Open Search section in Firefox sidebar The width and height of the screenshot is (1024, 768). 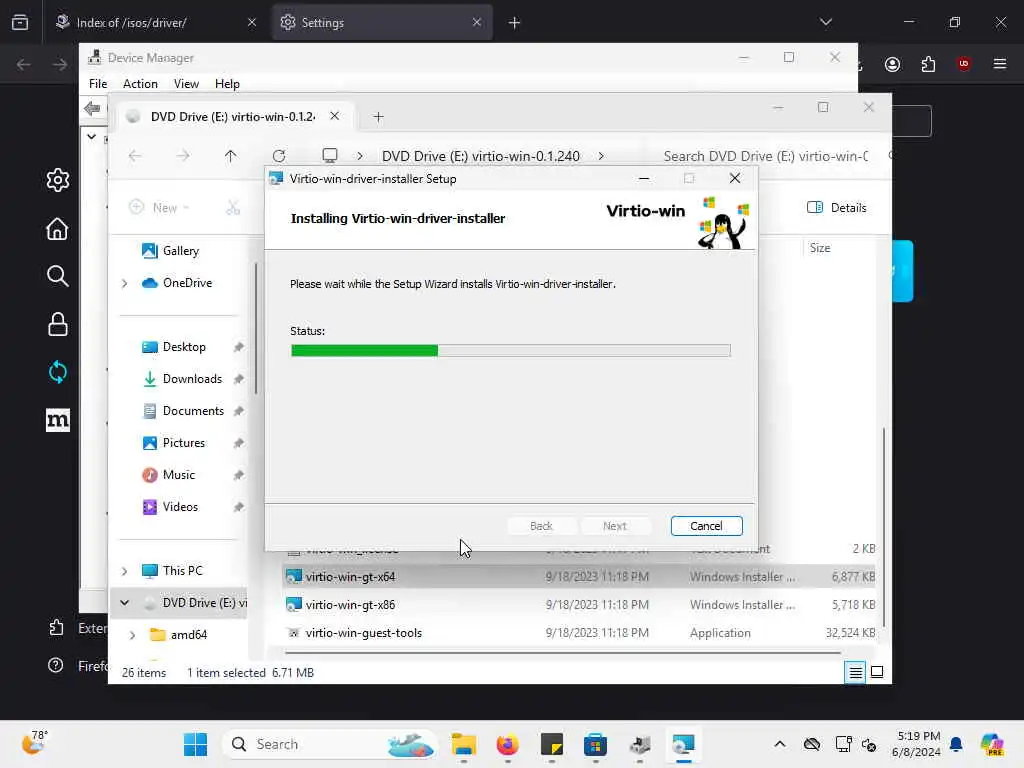point(57,276)
